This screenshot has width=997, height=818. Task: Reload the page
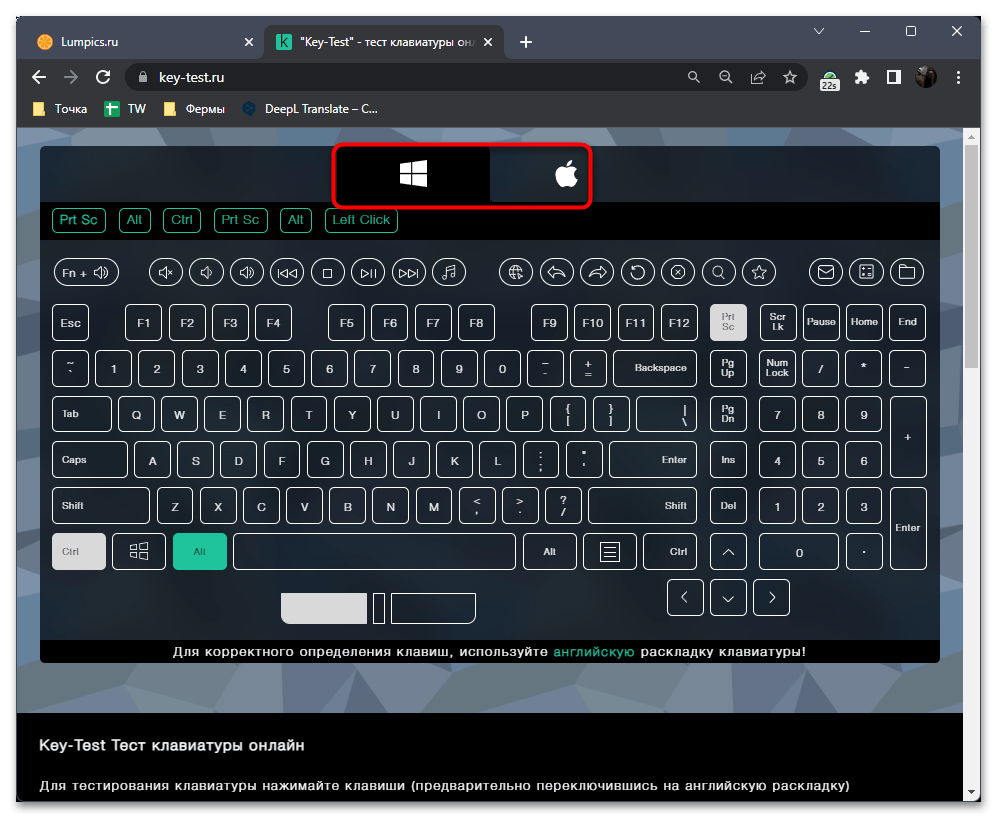[x=103, y=77]
